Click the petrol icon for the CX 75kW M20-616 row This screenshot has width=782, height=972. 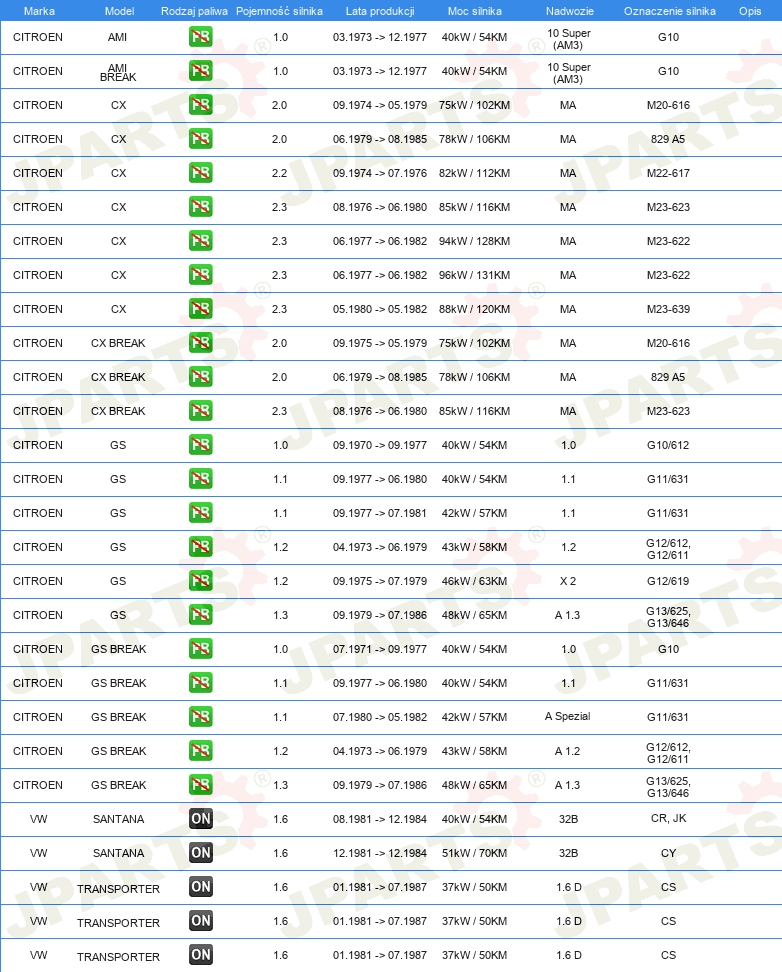pyautogui.click(x=200, y=105)
